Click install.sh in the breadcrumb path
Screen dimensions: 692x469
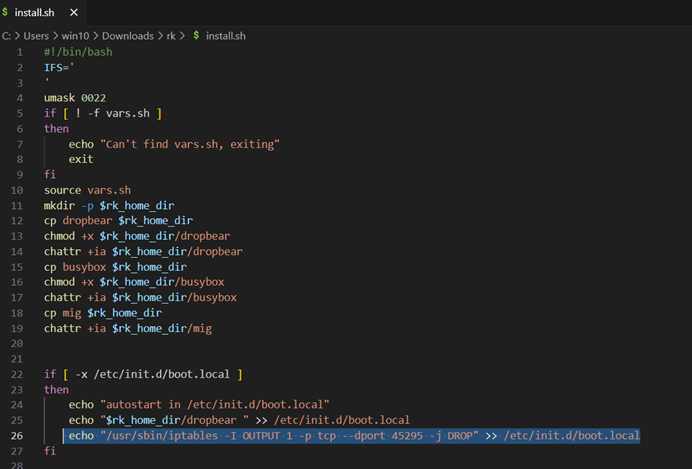coord(226,36)
